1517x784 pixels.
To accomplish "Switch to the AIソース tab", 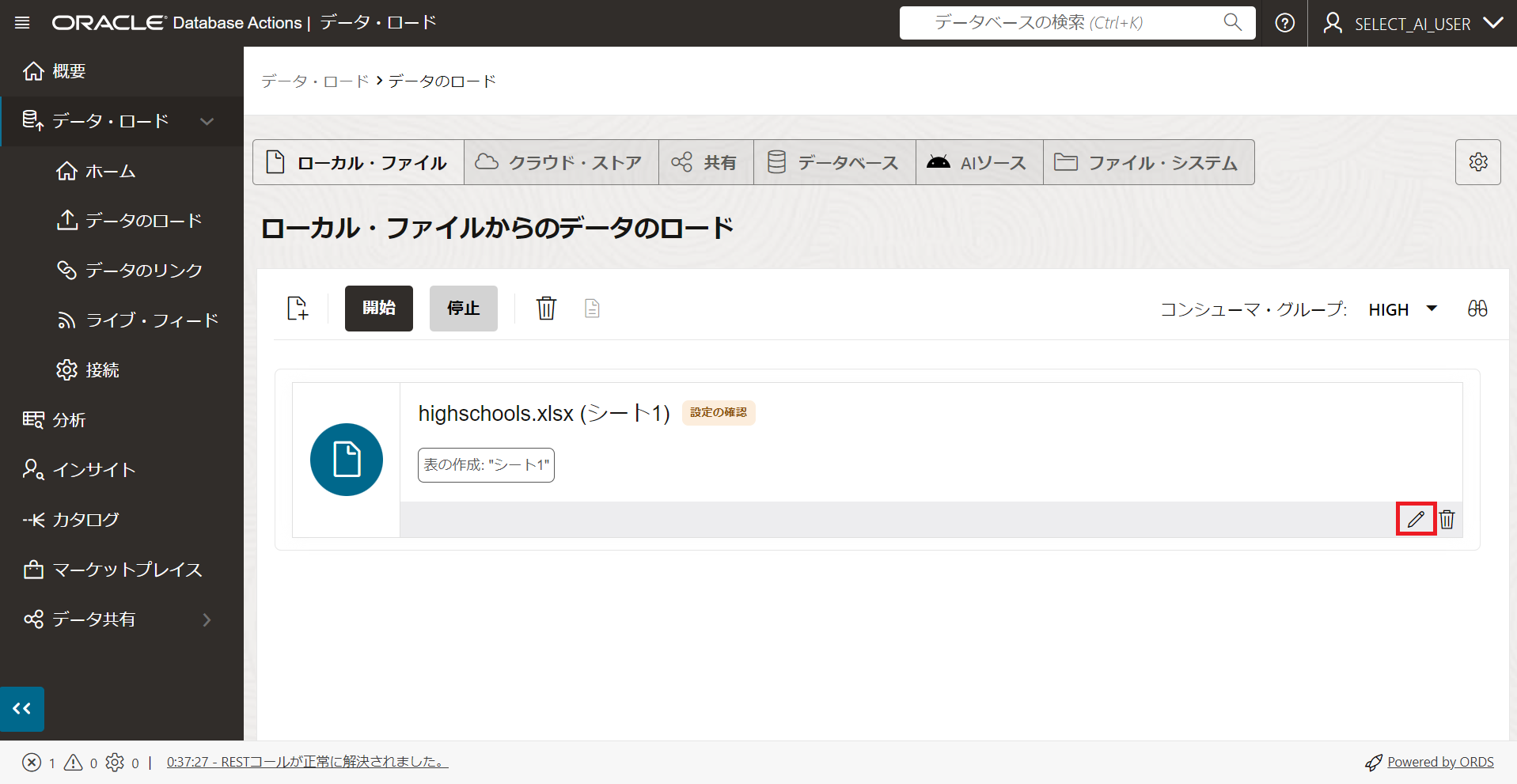I will click(x=979, y=163).
